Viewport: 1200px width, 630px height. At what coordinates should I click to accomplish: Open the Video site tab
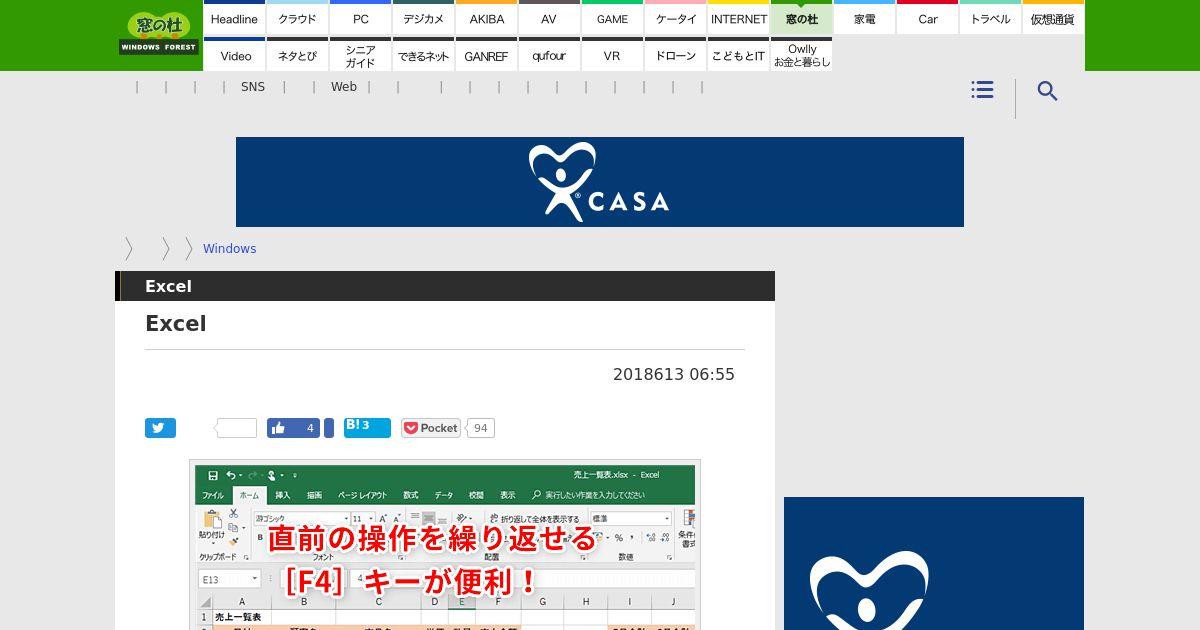pos(235,56)
